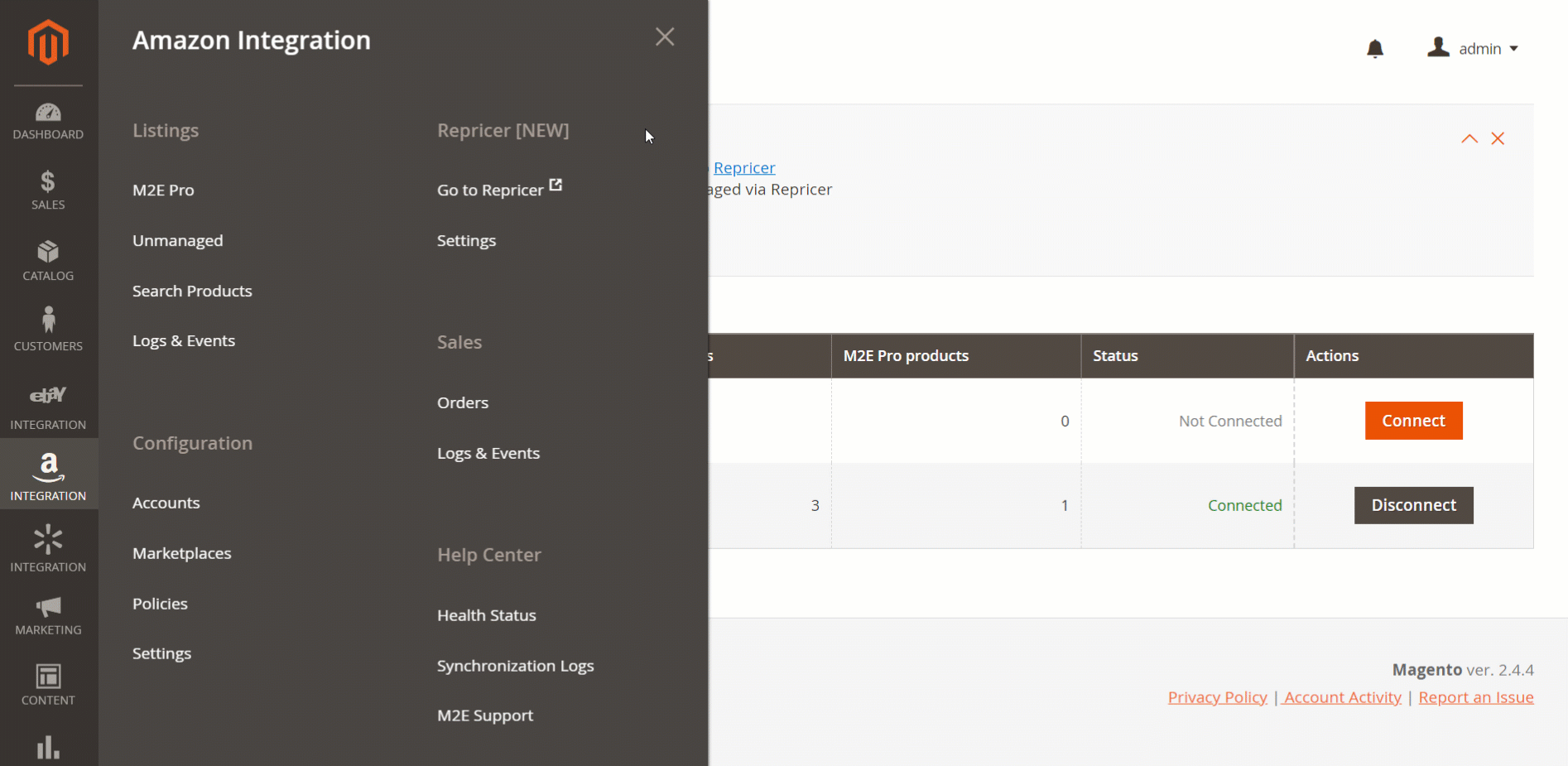Follow the Report an Issue link
Screen dimensions: 1568x766
point(1475,697)
